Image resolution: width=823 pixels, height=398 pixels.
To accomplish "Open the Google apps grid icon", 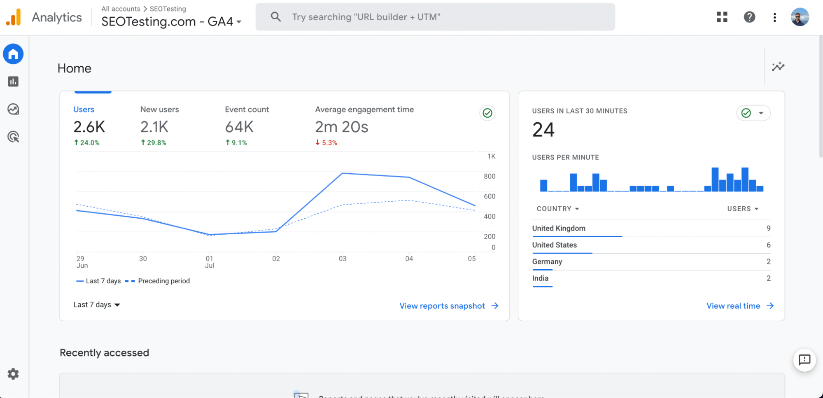I will (x=722, y=17).
